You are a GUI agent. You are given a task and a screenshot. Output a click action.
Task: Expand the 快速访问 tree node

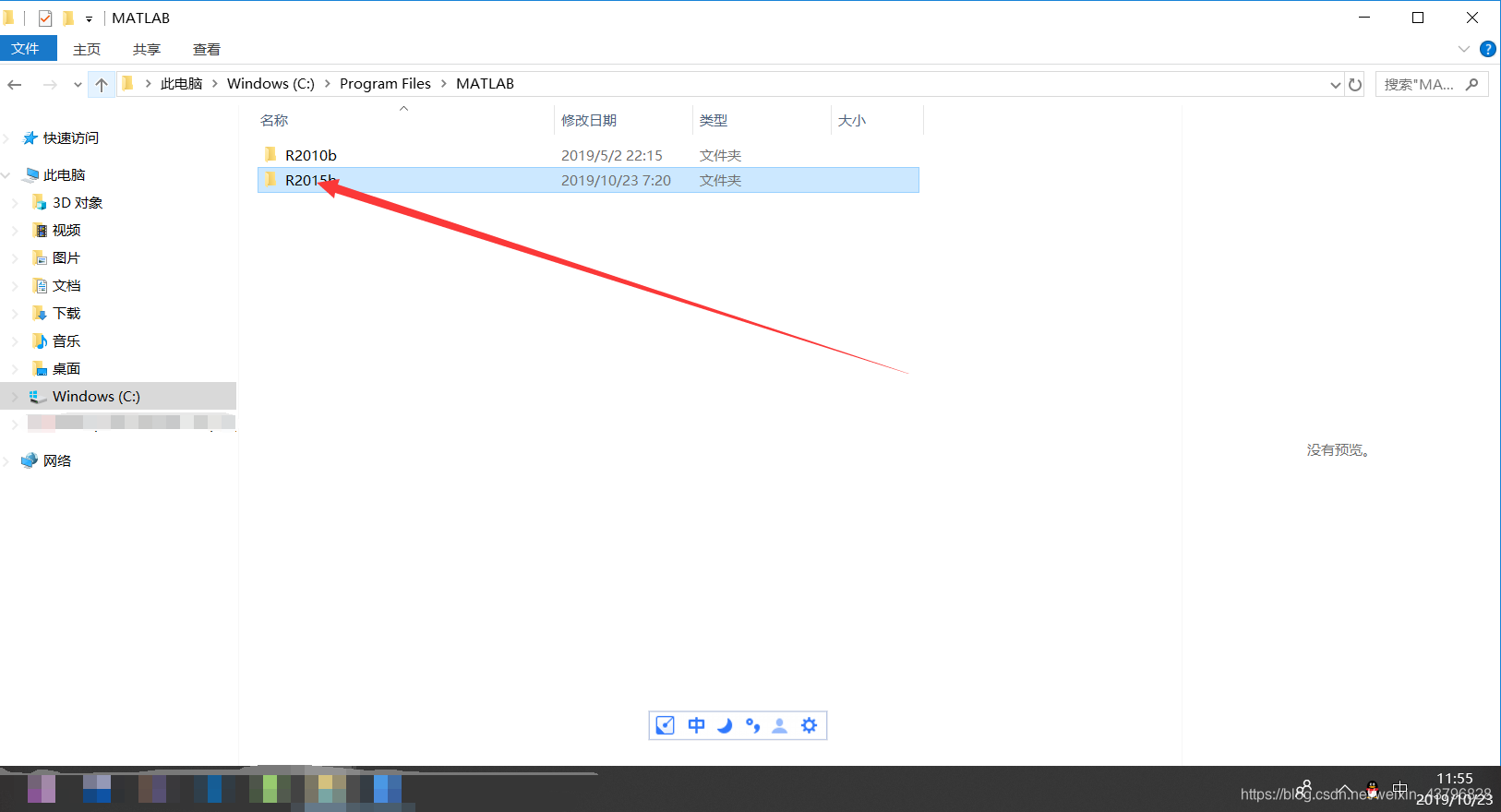(6, 138)
